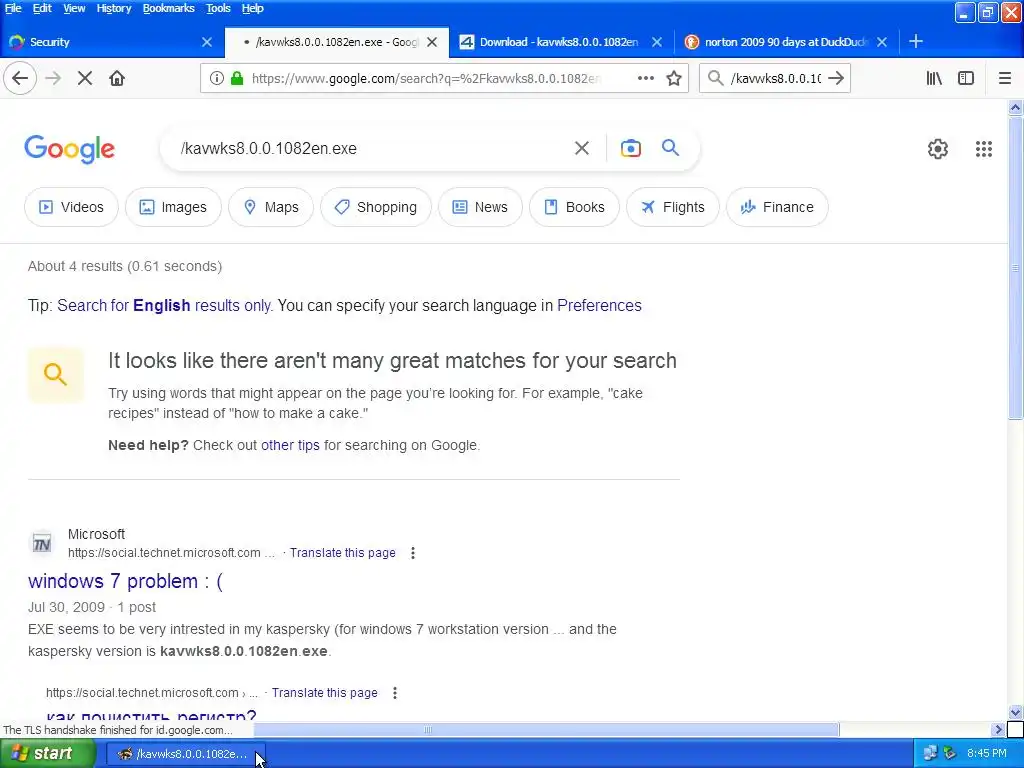Filter results by Maps
The width and height of the screenshot is (1024, 768).
pyautogui.click(x=271, y=207)
